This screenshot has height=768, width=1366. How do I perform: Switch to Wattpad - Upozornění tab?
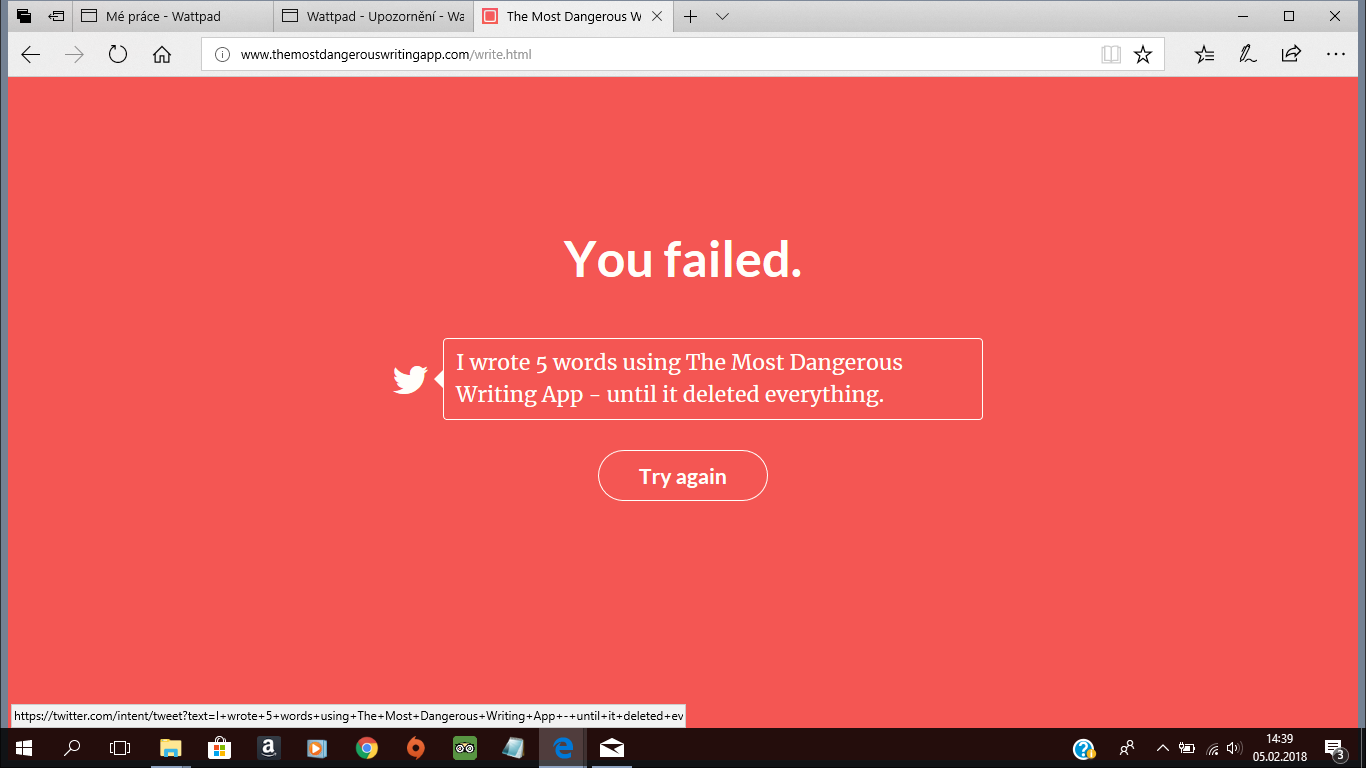click(372, 16)
